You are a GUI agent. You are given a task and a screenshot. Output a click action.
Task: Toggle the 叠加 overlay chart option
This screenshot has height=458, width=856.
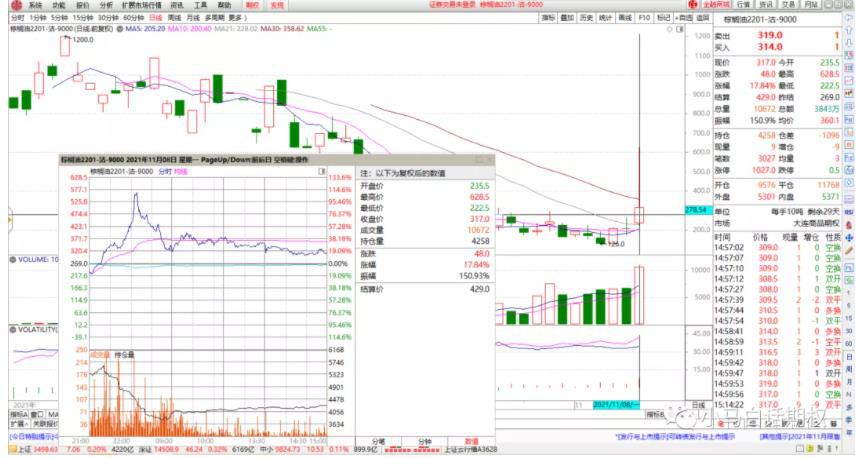tap(569, 18)
